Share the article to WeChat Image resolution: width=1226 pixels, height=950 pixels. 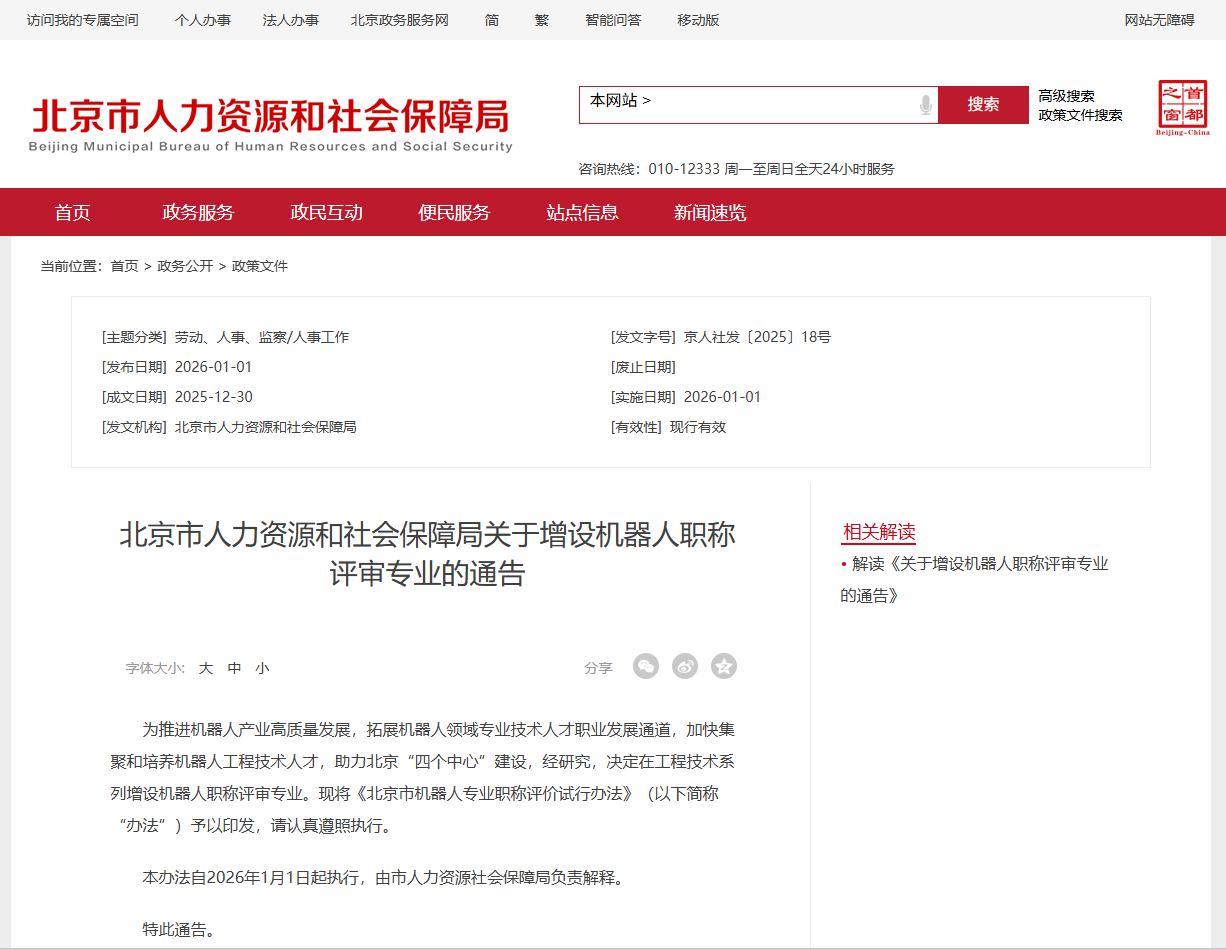coord(646,666)
